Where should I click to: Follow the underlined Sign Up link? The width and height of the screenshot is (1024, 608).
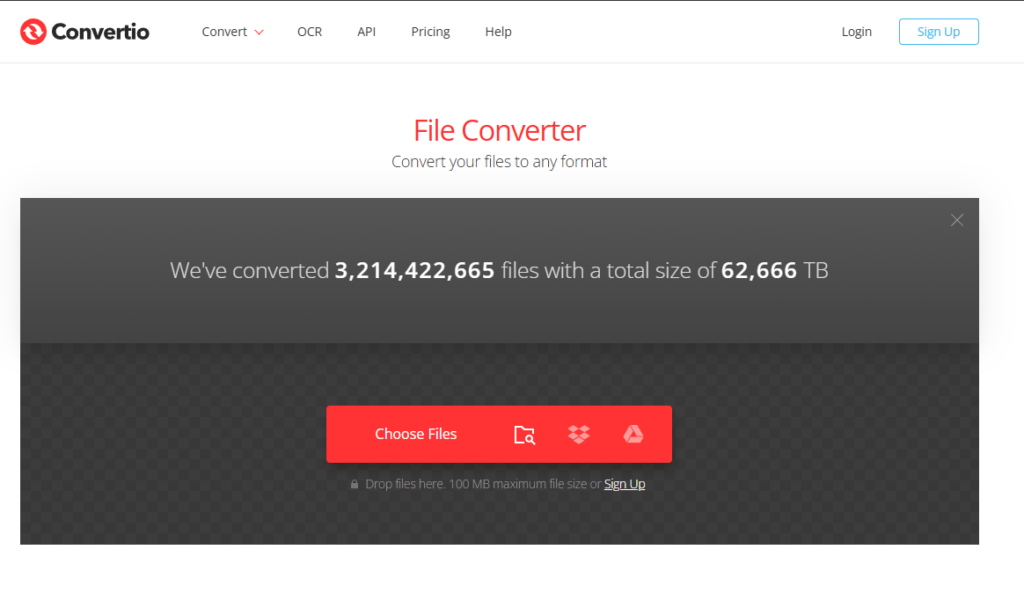624,484
